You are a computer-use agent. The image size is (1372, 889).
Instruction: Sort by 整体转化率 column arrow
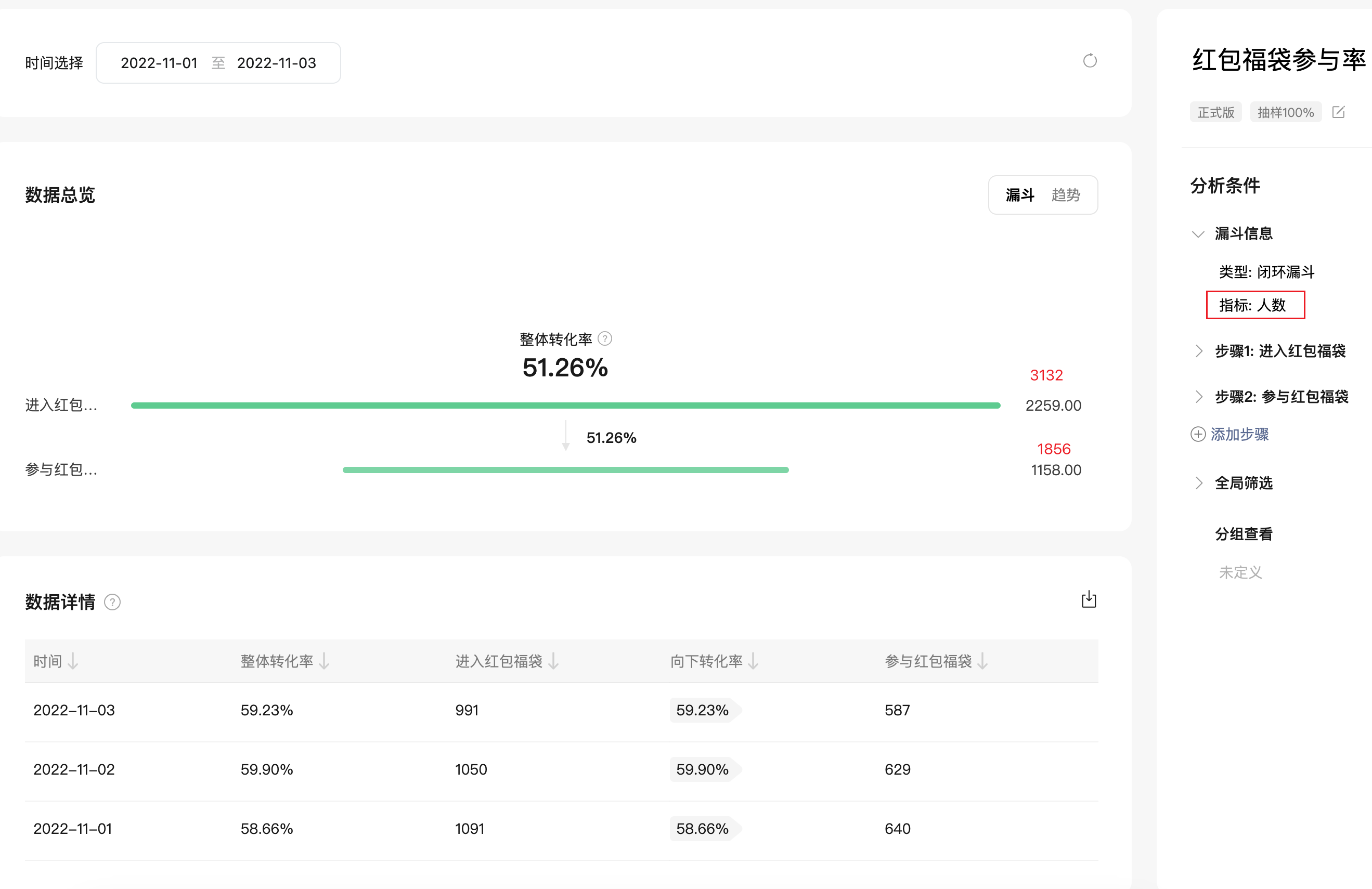coord(325,661)
